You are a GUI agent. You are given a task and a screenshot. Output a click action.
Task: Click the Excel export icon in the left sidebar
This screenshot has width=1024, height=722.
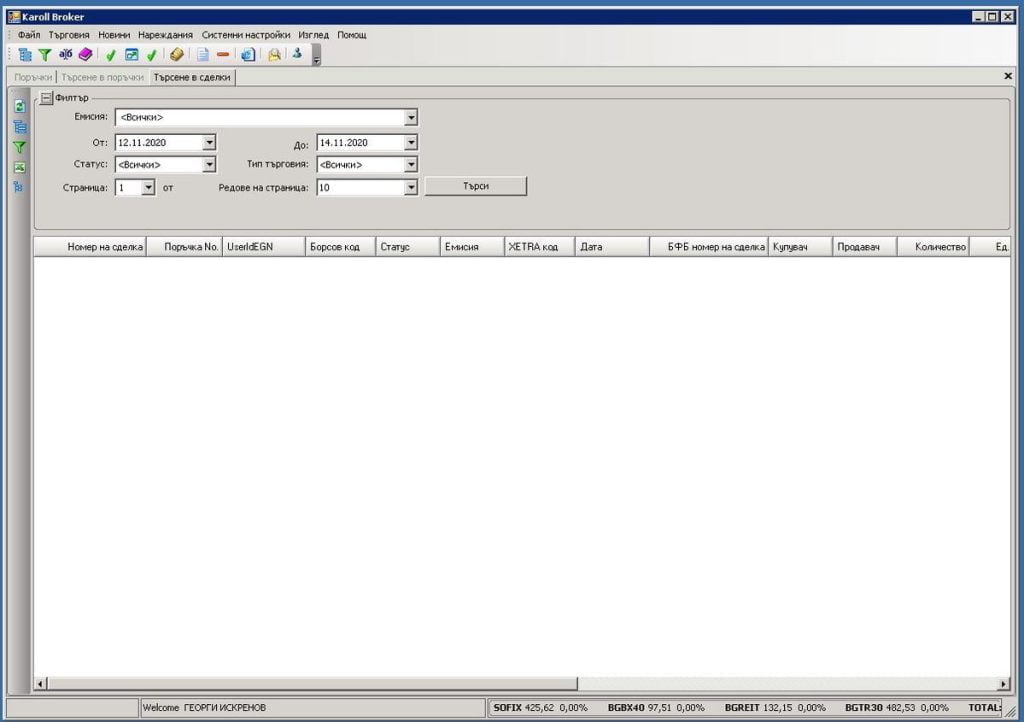[20, 168]
